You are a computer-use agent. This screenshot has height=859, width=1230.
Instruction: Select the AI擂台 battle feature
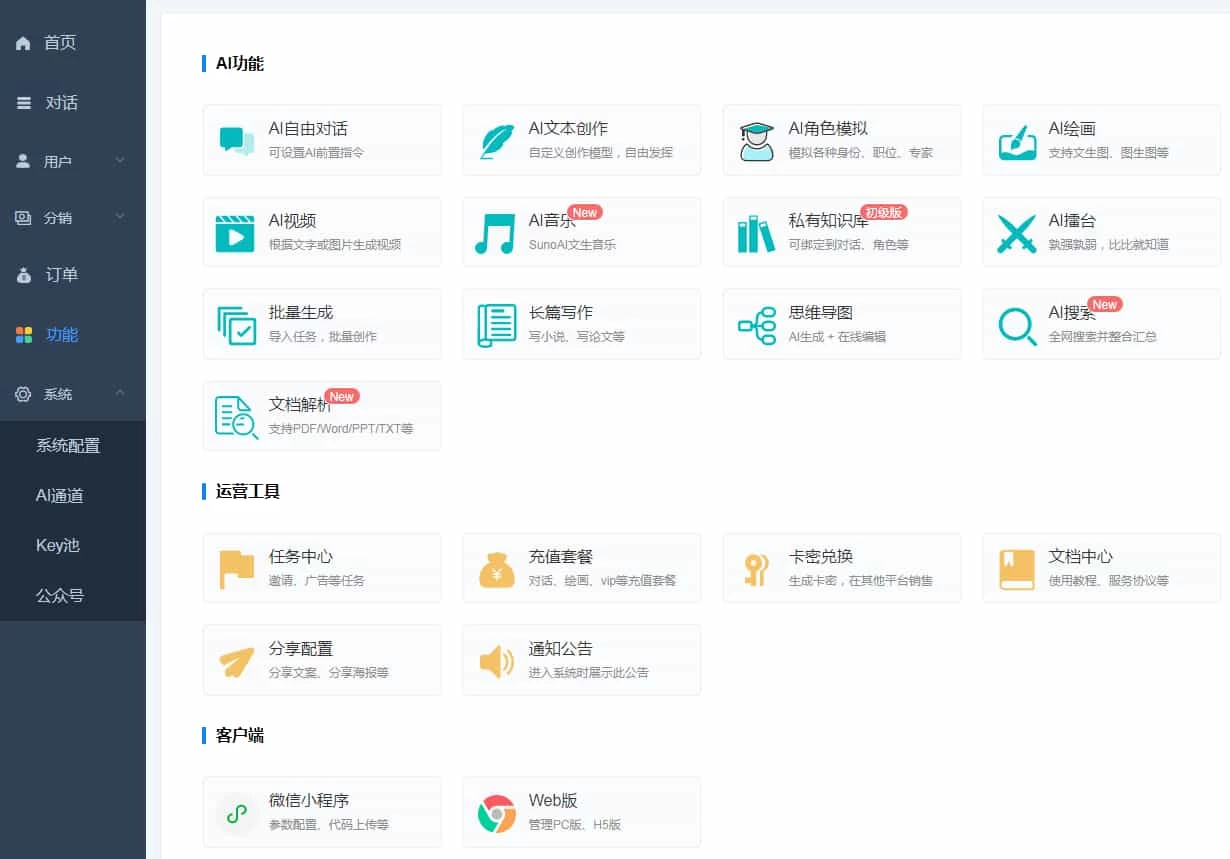point(1101,231)
